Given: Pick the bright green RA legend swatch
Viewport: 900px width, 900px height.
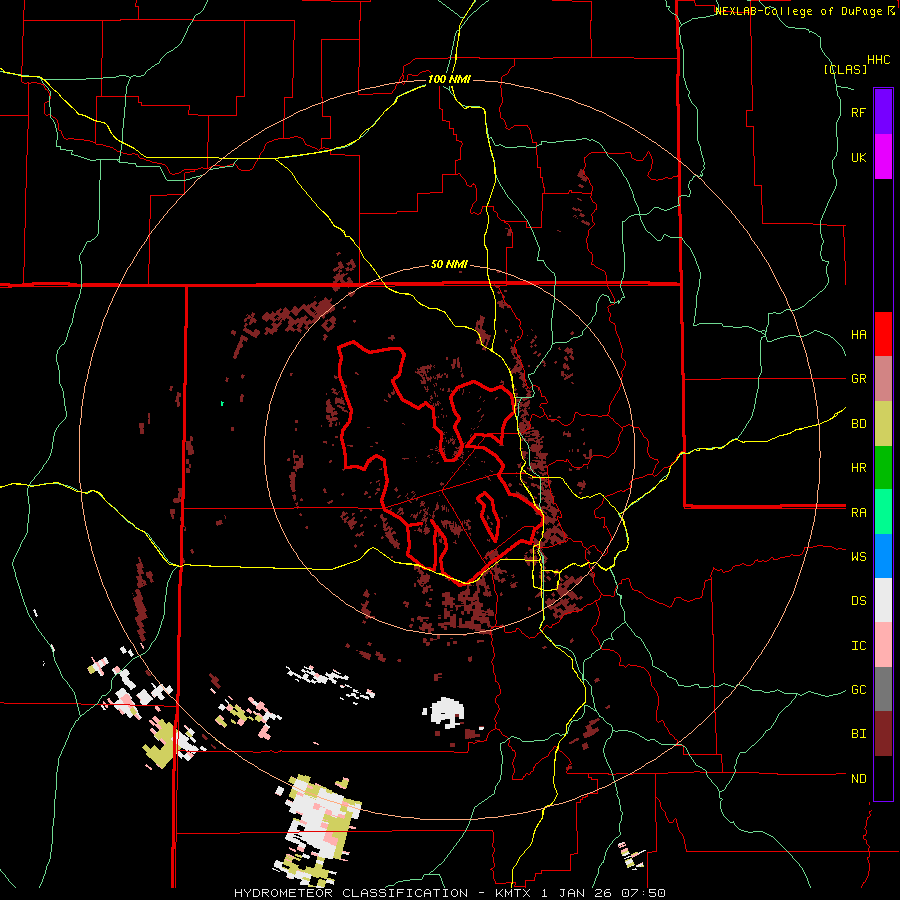Looking at the screenshot, I should pos(883,512).
